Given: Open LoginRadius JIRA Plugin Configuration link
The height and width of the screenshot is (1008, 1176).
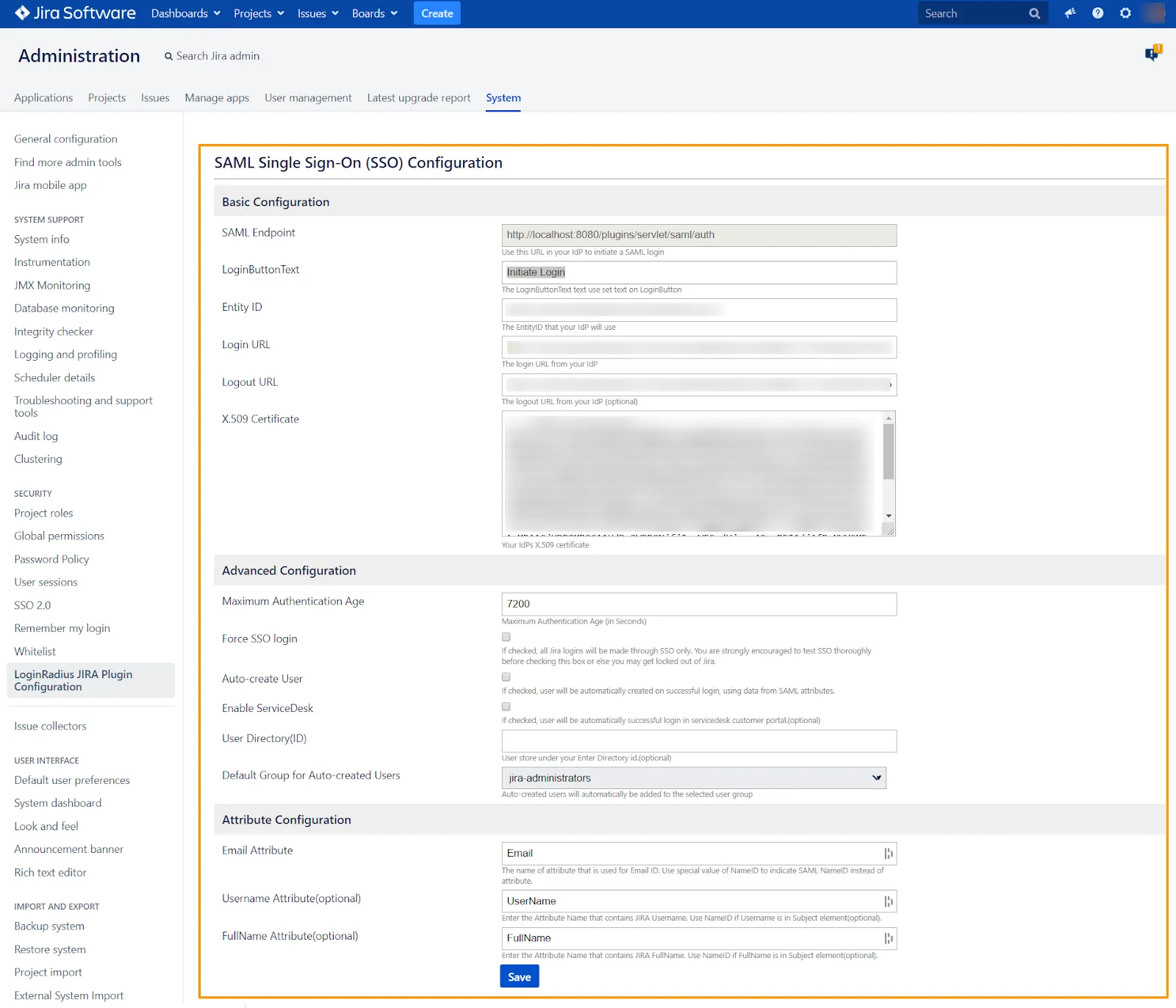Looking at the screenshot, I should (90, 680).
